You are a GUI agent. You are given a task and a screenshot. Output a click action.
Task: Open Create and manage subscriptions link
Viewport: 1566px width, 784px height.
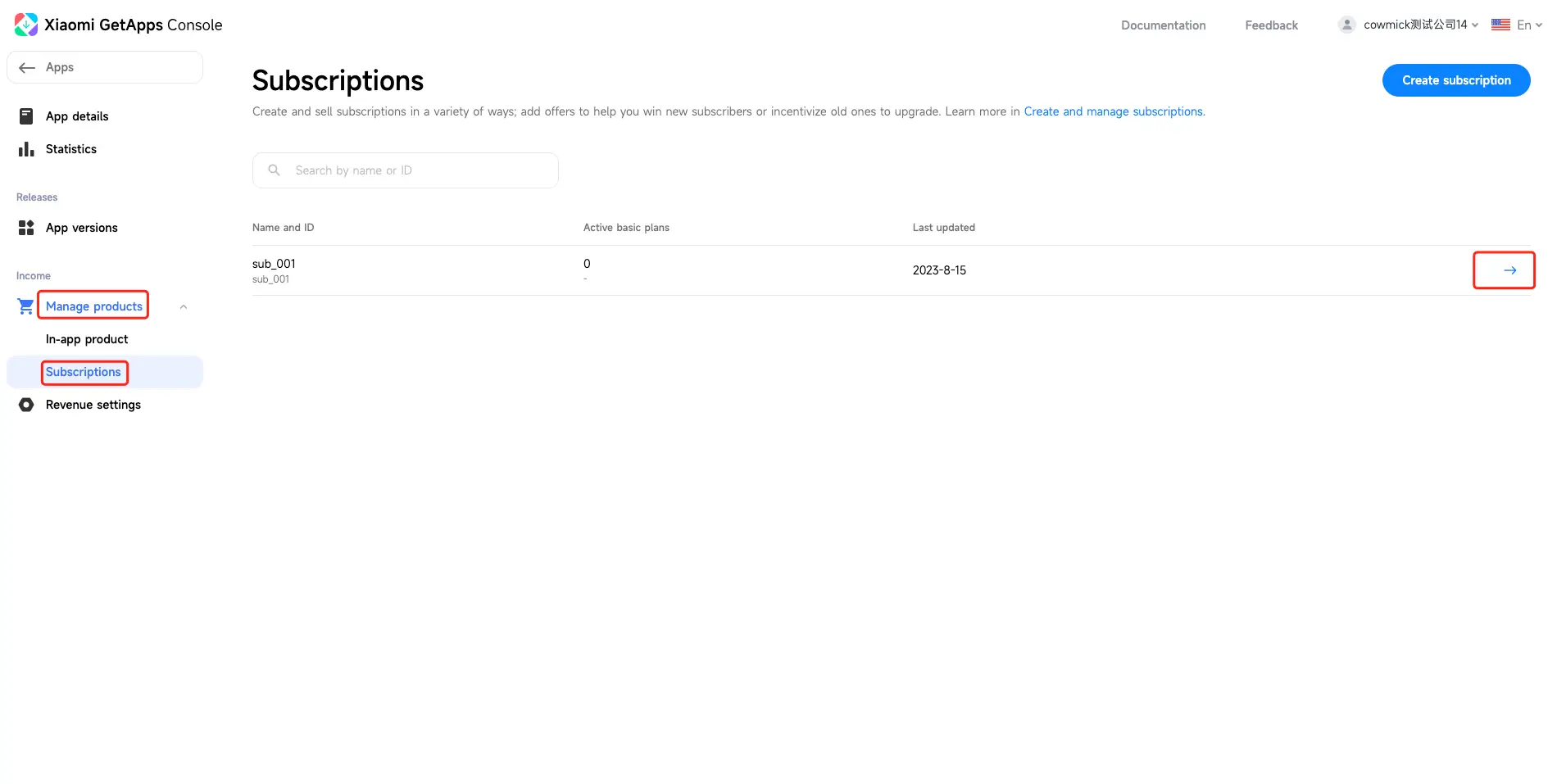(1113, 111)
